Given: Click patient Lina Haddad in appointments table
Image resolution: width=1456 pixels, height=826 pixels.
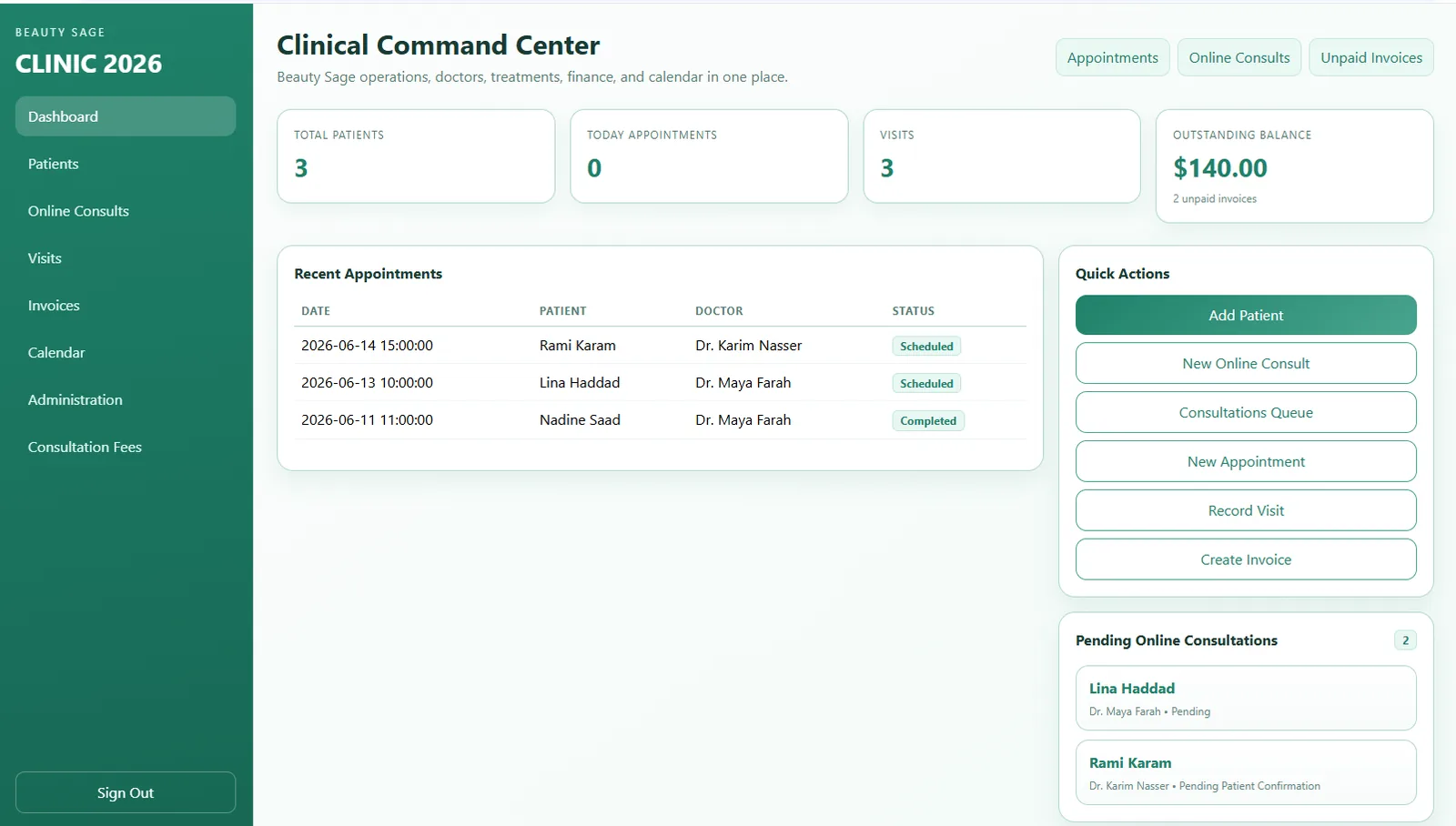Looking at the screenshot, I should click(x=580, y=383).
